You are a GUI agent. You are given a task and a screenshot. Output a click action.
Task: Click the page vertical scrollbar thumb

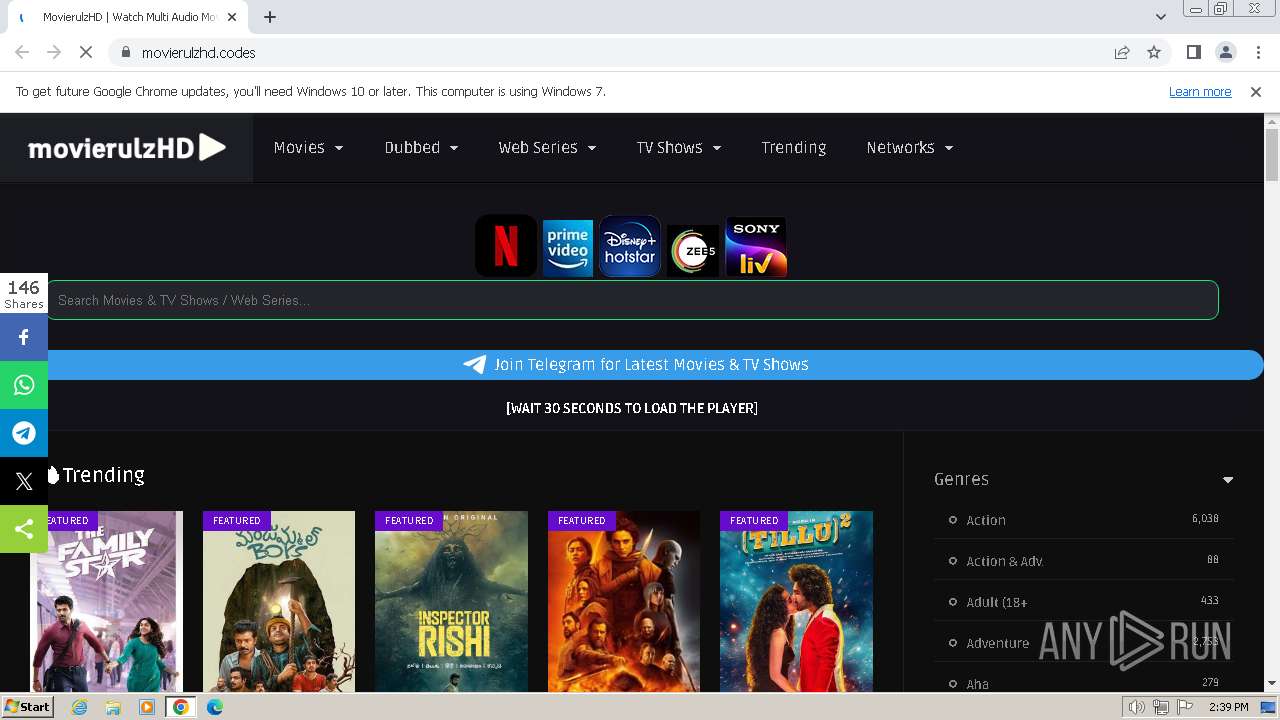pyautogui.click(x=1272, y=155)
